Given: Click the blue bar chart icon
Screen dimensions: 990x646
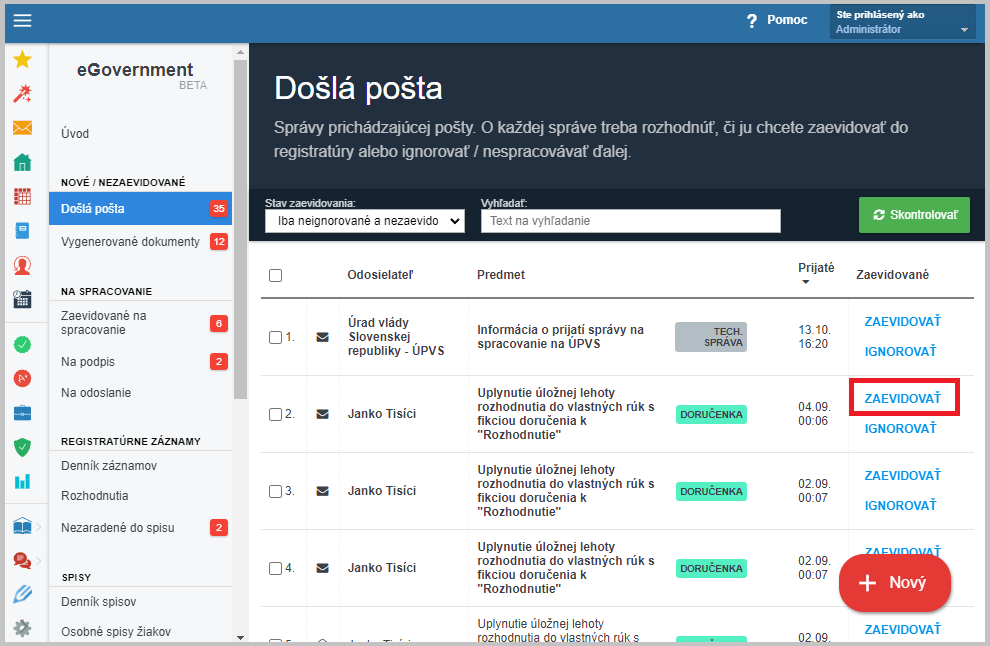Looking at the screenshot, I should [22, 481].
